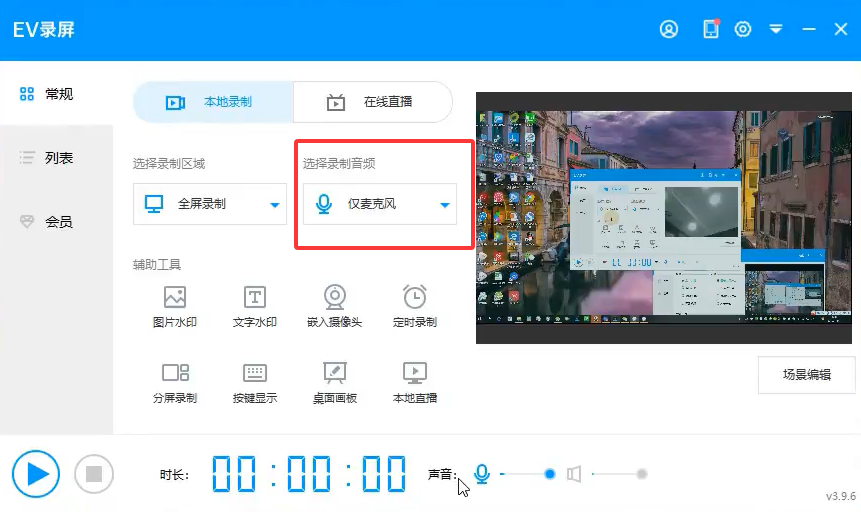This screenshot has width=861, height=512.
Task: Click the v3.9.6 version text
Action: pos(841,496)
